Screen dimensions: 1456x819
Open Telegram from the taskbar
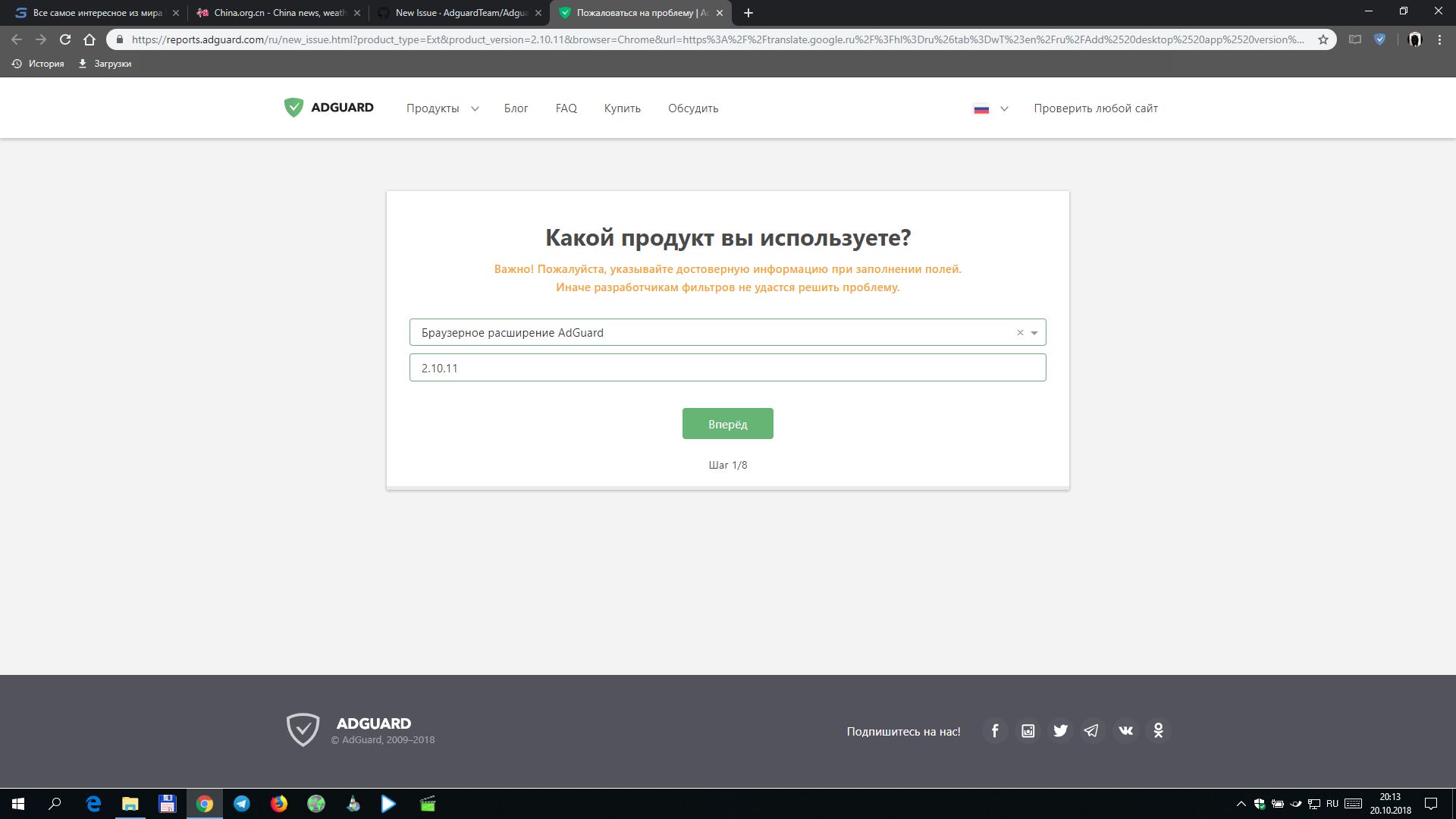242,804
